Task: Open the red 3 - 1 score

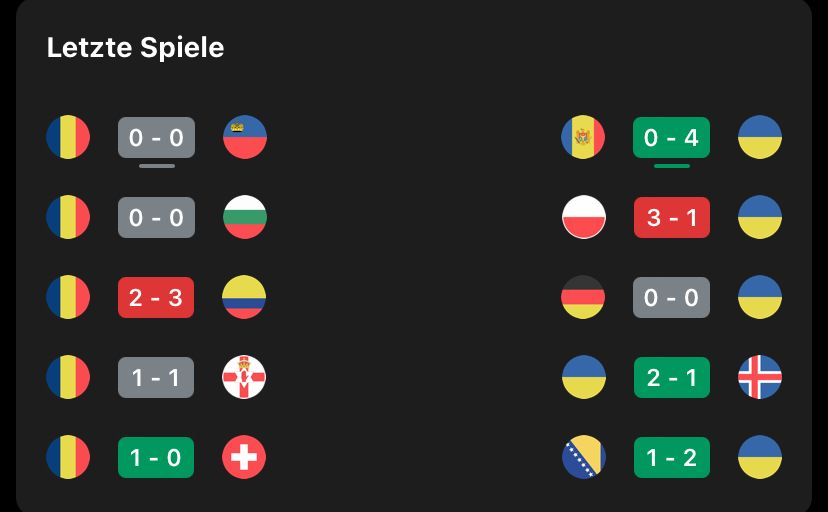Action: [x=671, y=218]
